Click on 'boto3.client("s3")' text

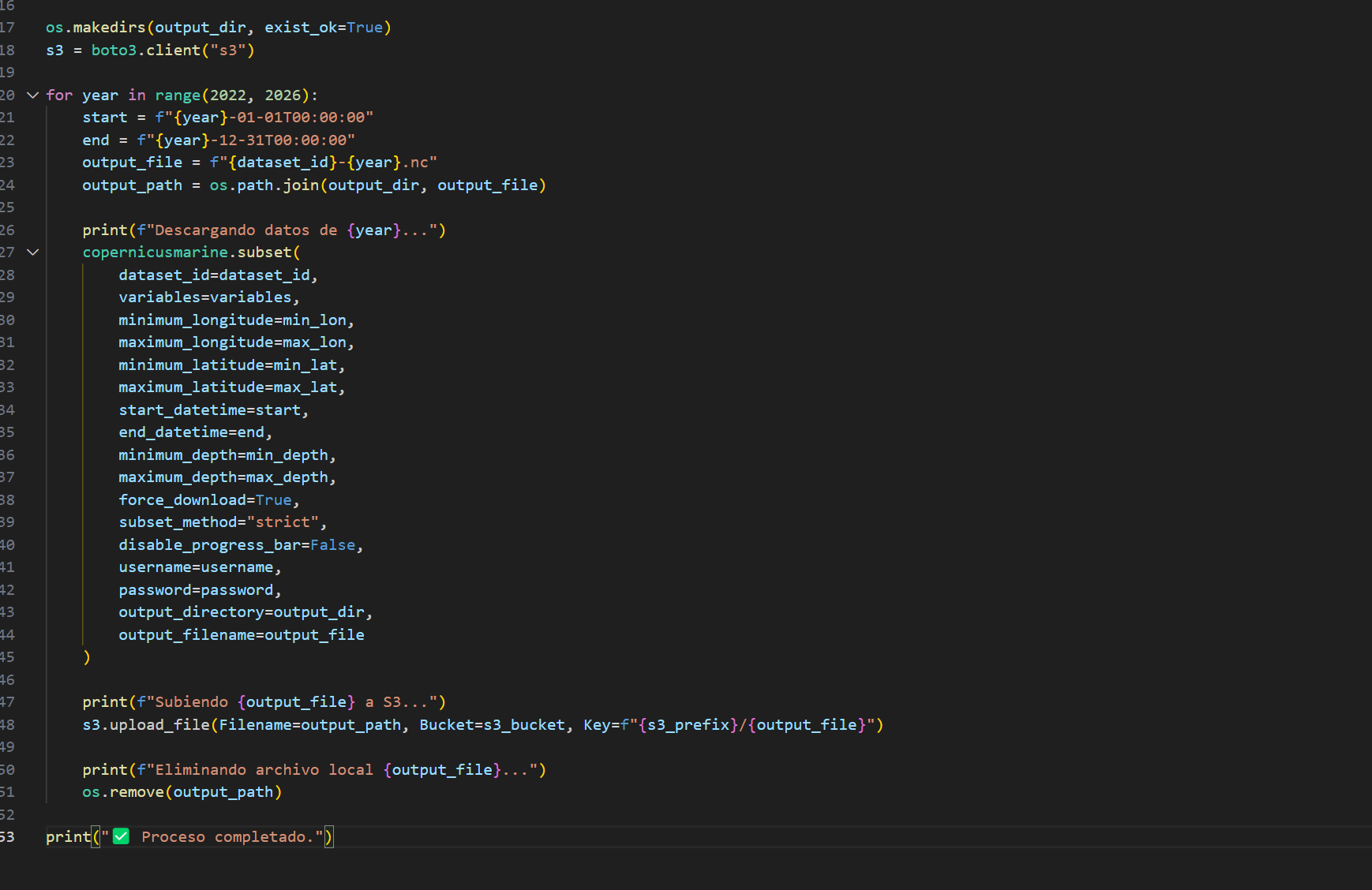click(173, 50)
